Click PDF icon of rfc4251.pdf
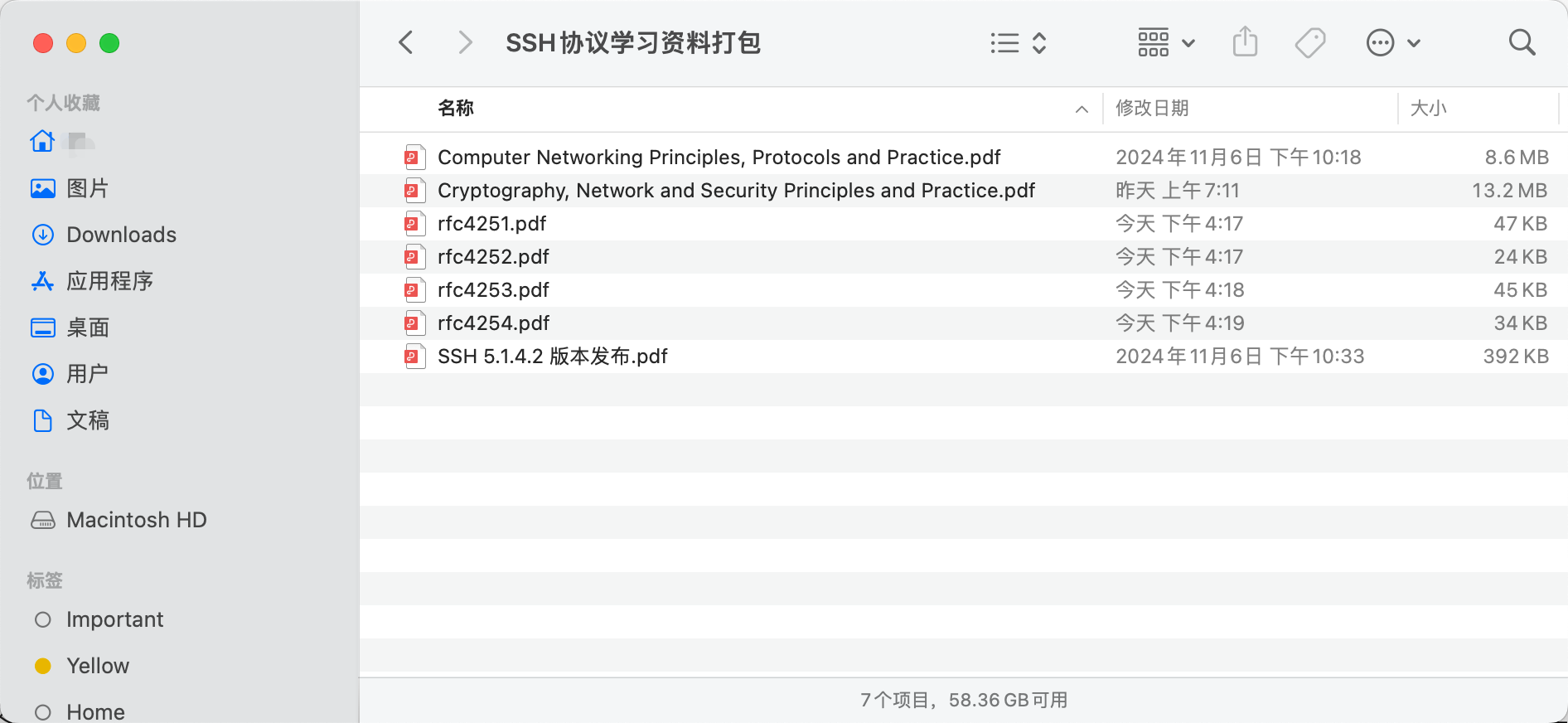The width and height of the screenshot is (1568, 723). (x=414, y=224)
